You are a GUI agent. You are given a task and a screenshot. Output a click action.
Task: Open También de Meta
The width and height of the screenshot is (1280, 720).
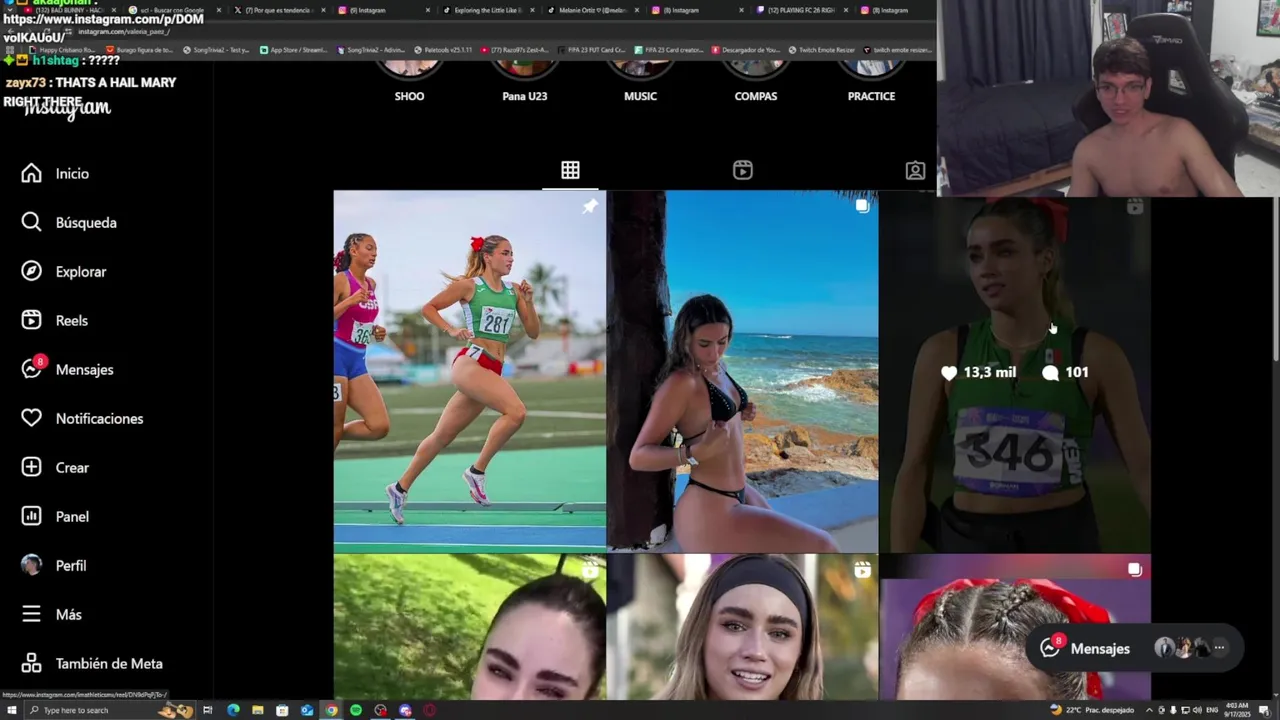pos(92,664)
